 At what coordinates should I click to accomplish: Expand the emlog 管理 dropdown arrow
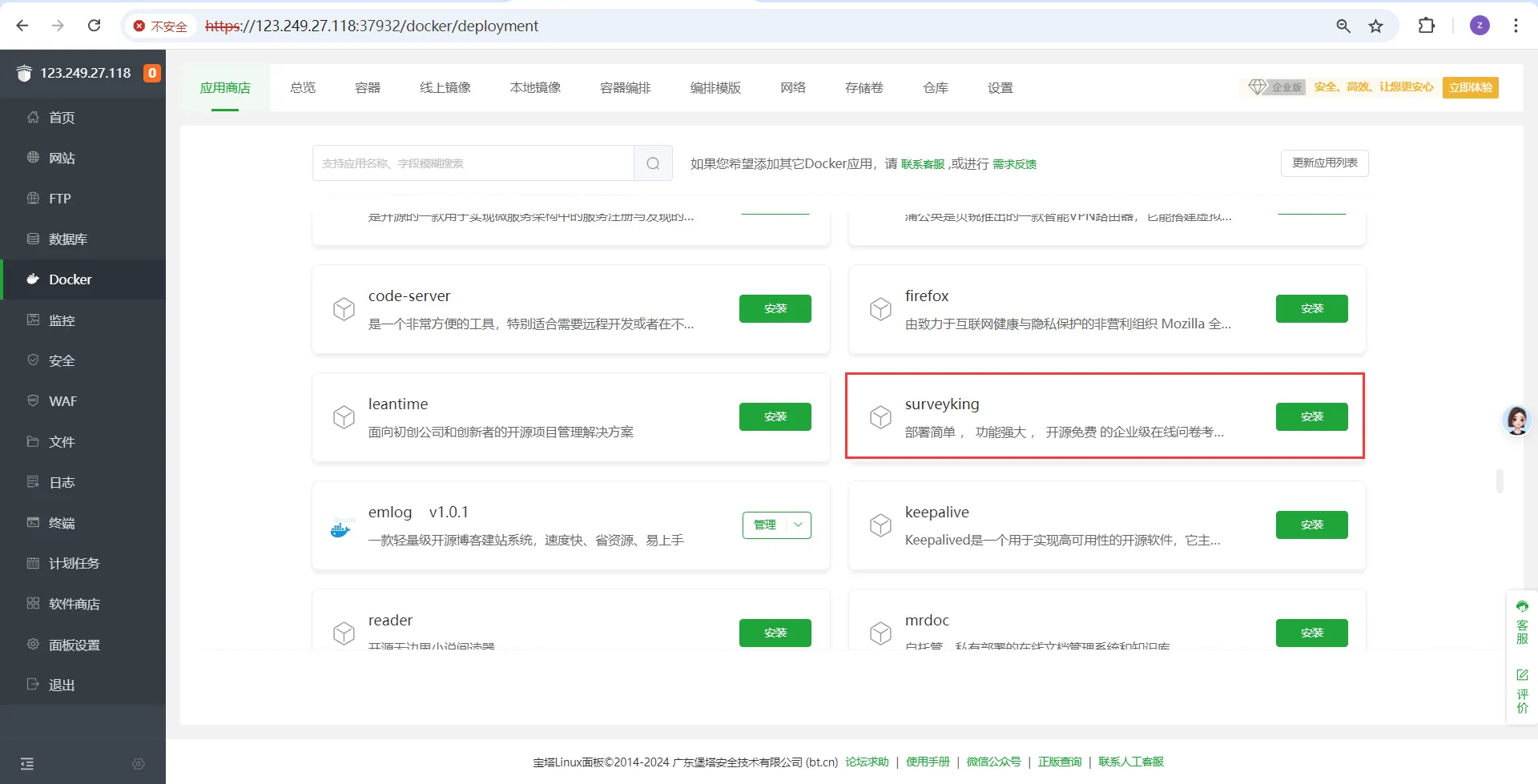click(798, 525)
